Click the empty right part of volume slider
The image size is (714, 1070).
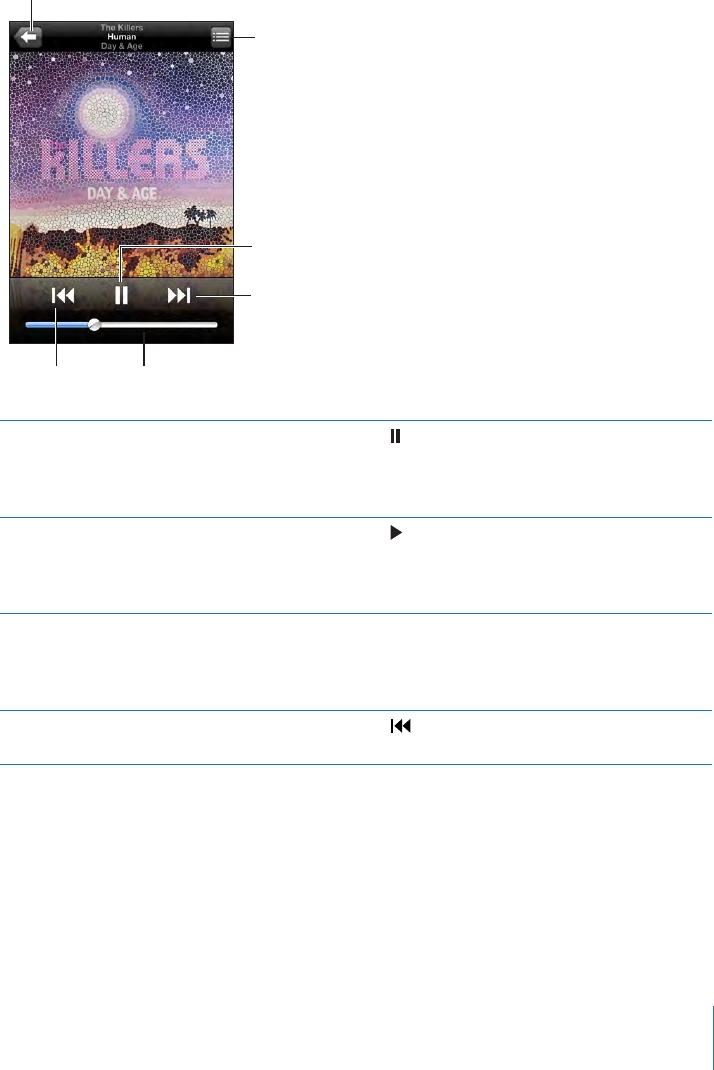(159, 325)
